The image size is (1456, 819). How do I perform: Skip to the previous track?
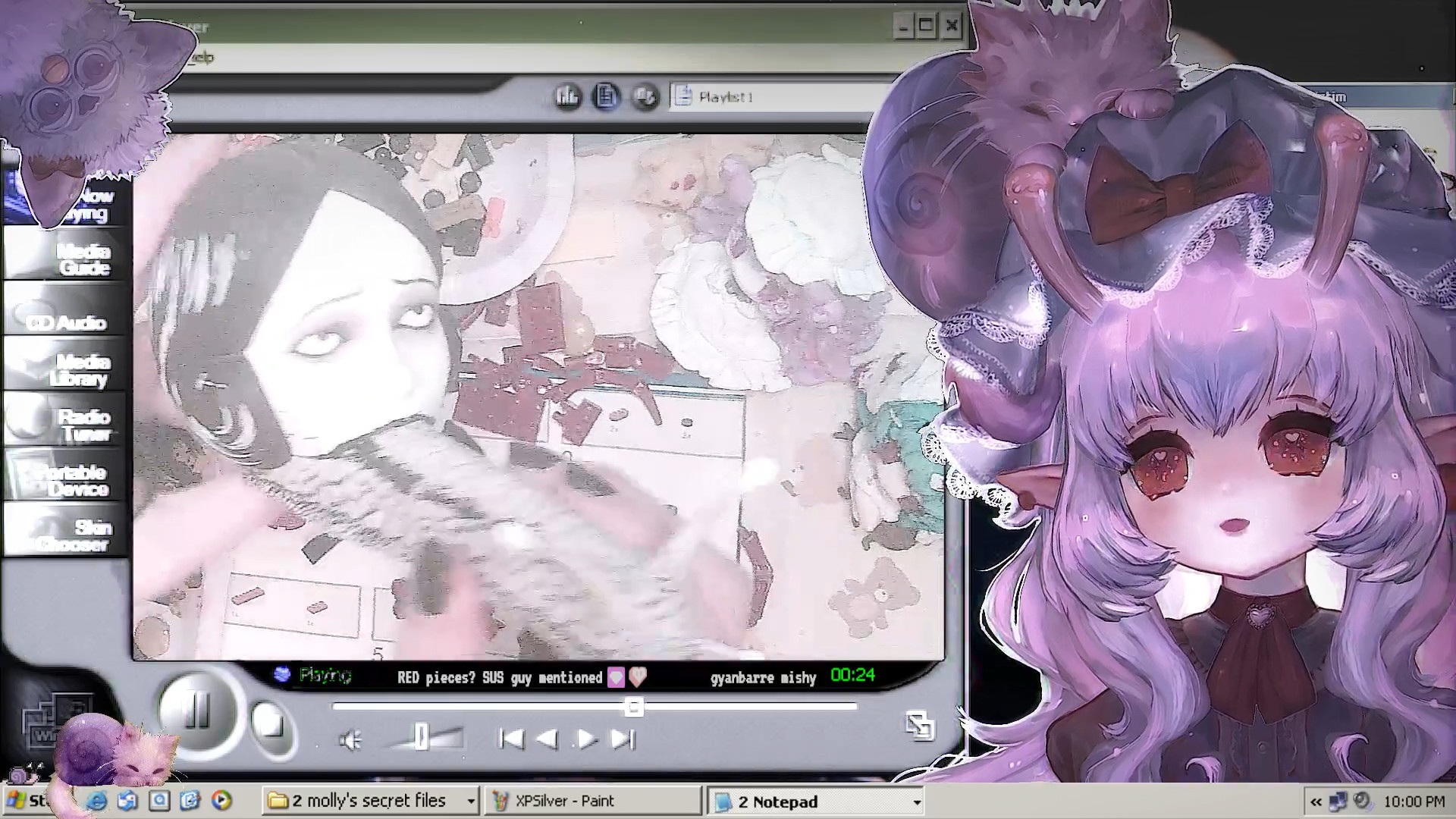click(512, 739)
